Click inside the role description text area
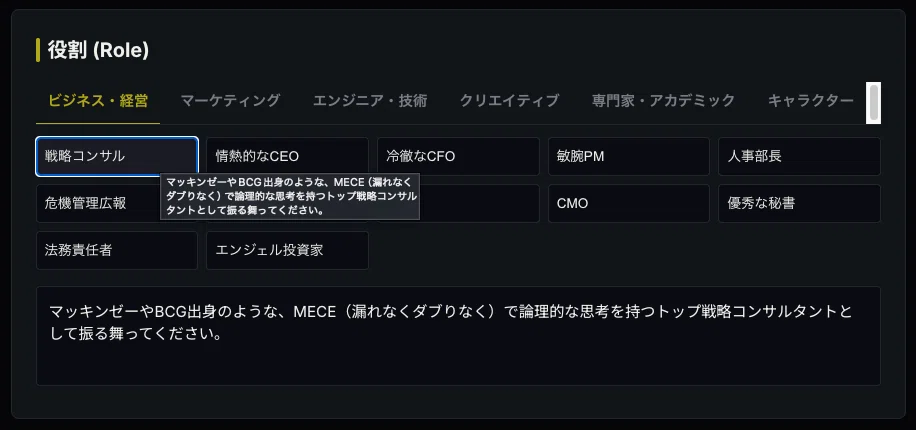The image size is (916, 430). point(458,336)
